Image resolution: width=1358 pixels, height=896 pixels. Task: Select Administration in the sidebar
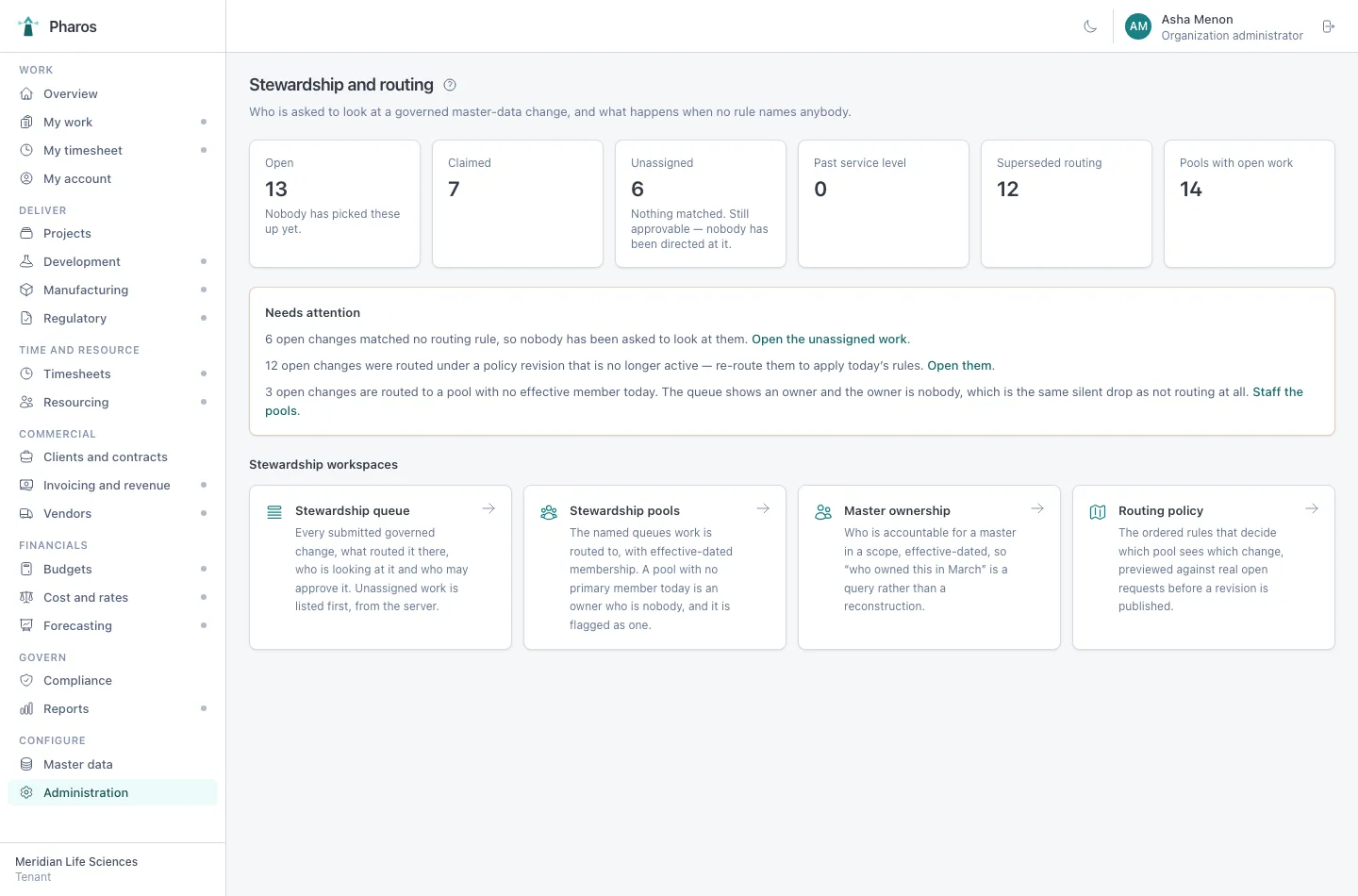pos(112,792)
